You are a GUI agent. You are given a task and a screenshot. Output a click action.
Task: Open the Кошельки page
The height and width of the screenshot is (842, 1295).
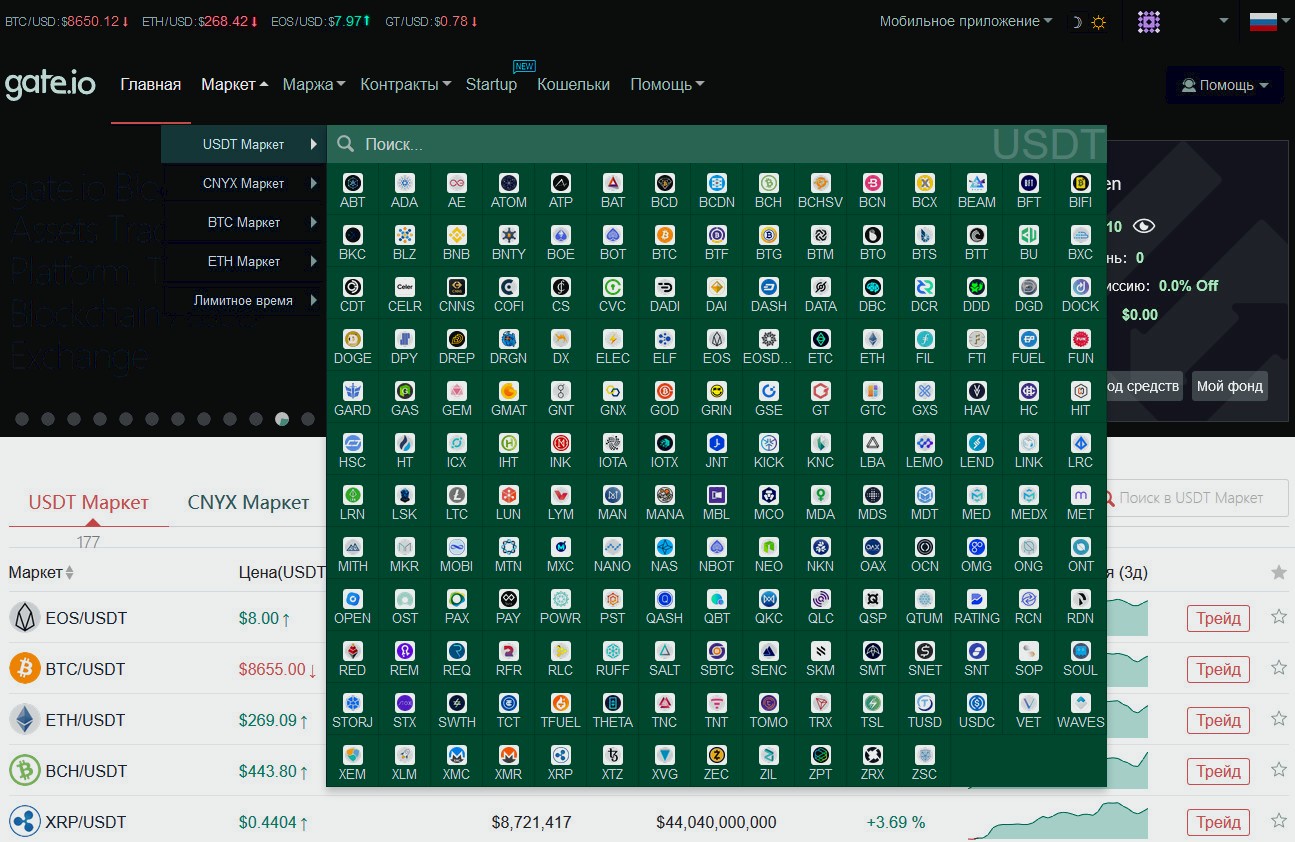pos(573,85)
